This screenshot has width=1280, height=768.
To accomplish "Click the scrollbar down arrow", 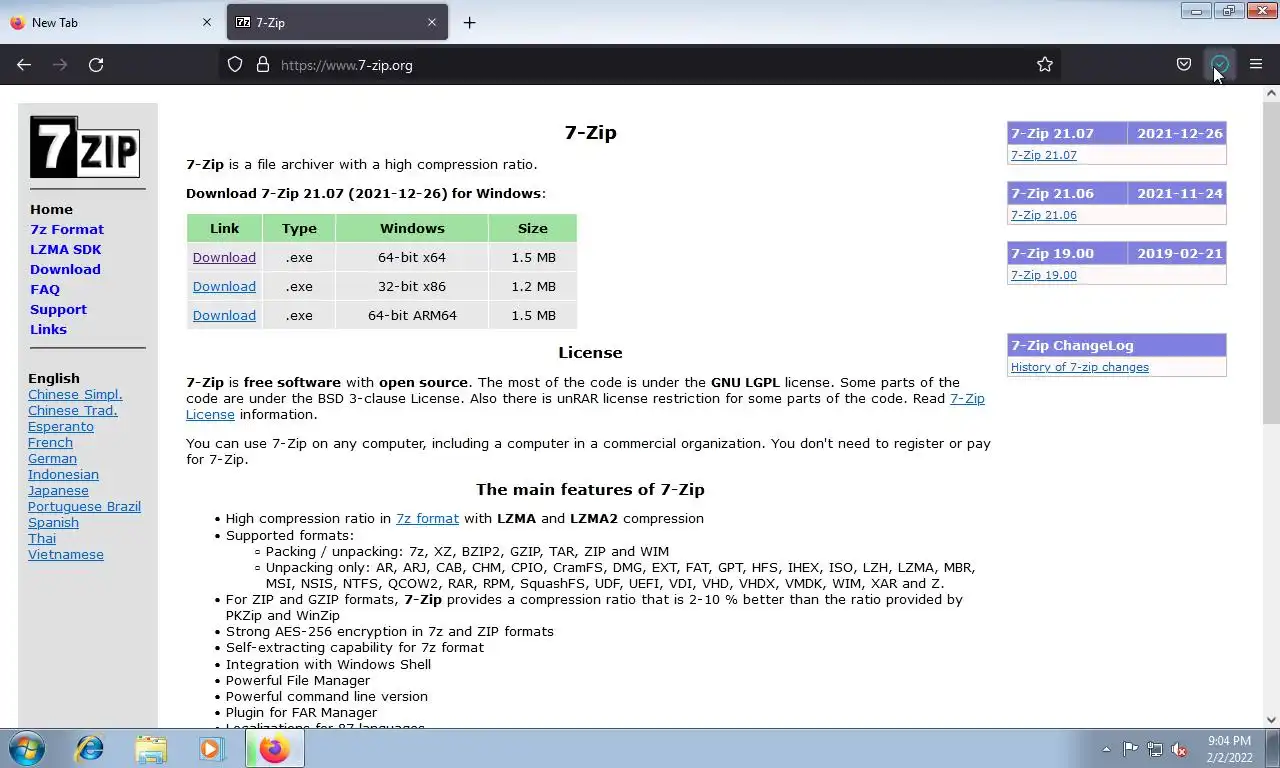I will click(1271, 719).
